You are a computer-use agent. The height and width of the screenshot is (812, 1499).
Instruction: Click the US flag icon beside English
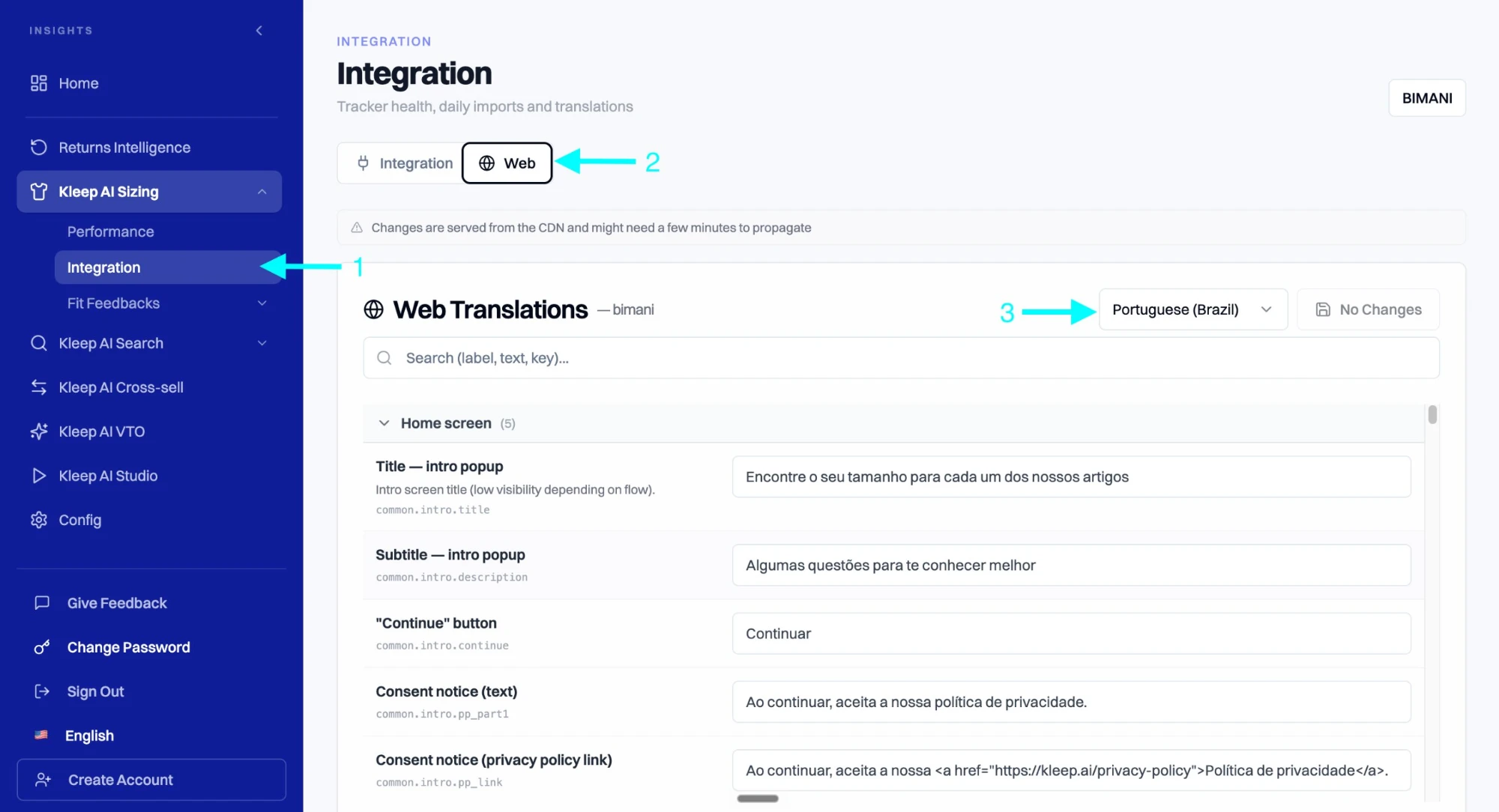pos(41,735)
